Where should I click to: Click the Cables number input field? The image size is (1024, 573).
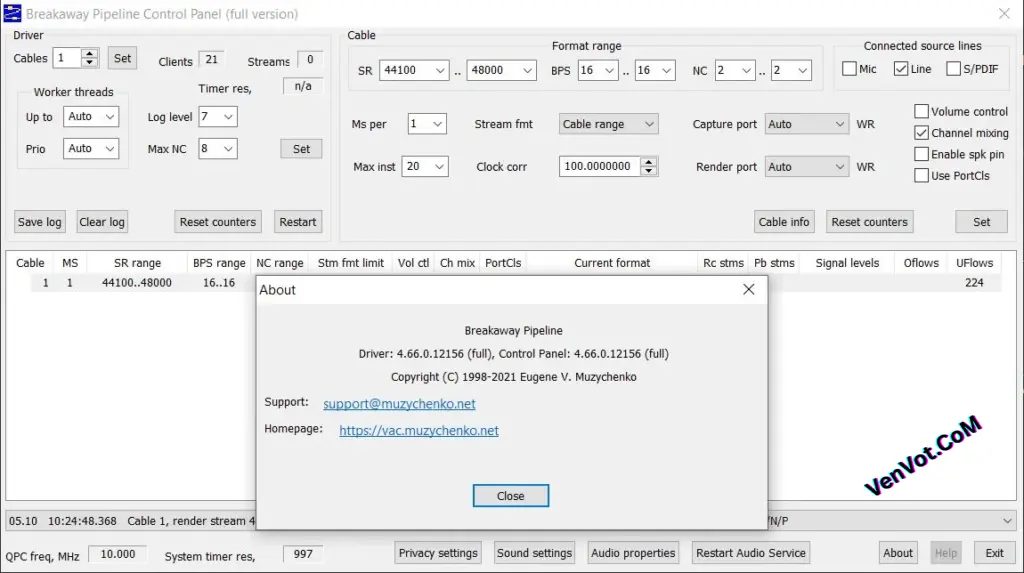[67, 58]
